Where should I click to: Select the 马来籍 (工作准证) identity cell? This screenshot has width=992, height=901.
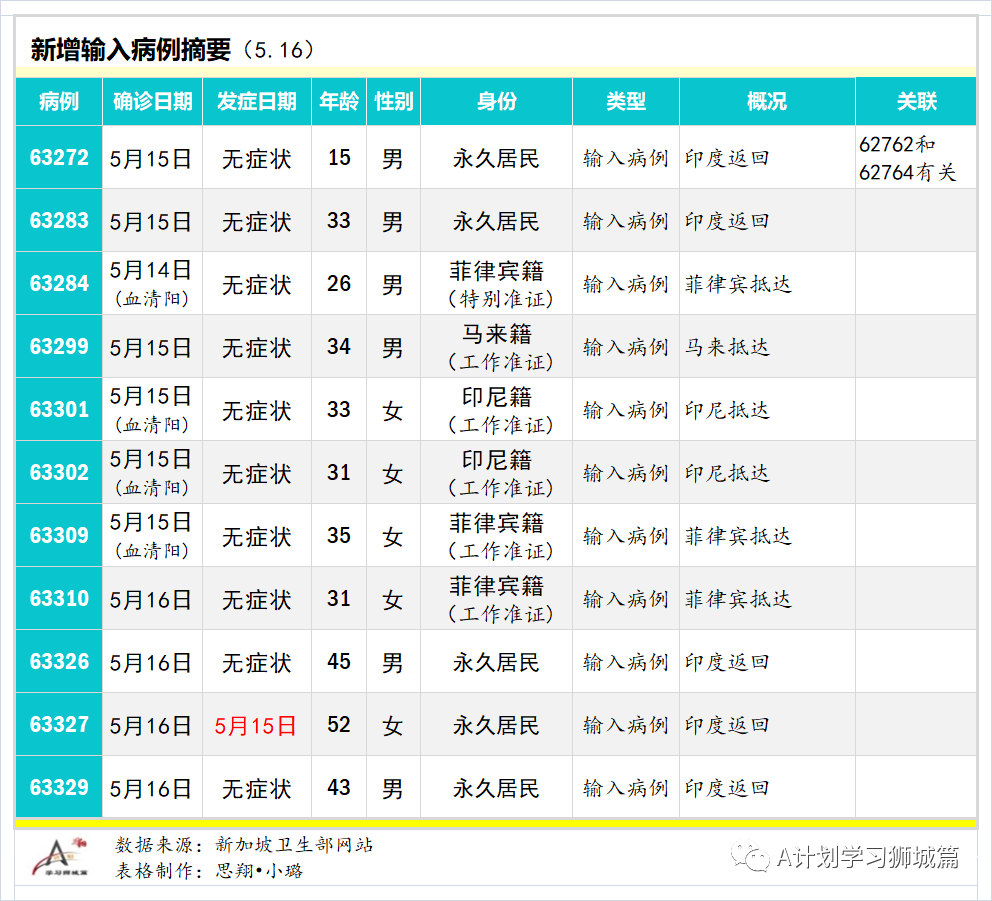click(x=496, y=347)
